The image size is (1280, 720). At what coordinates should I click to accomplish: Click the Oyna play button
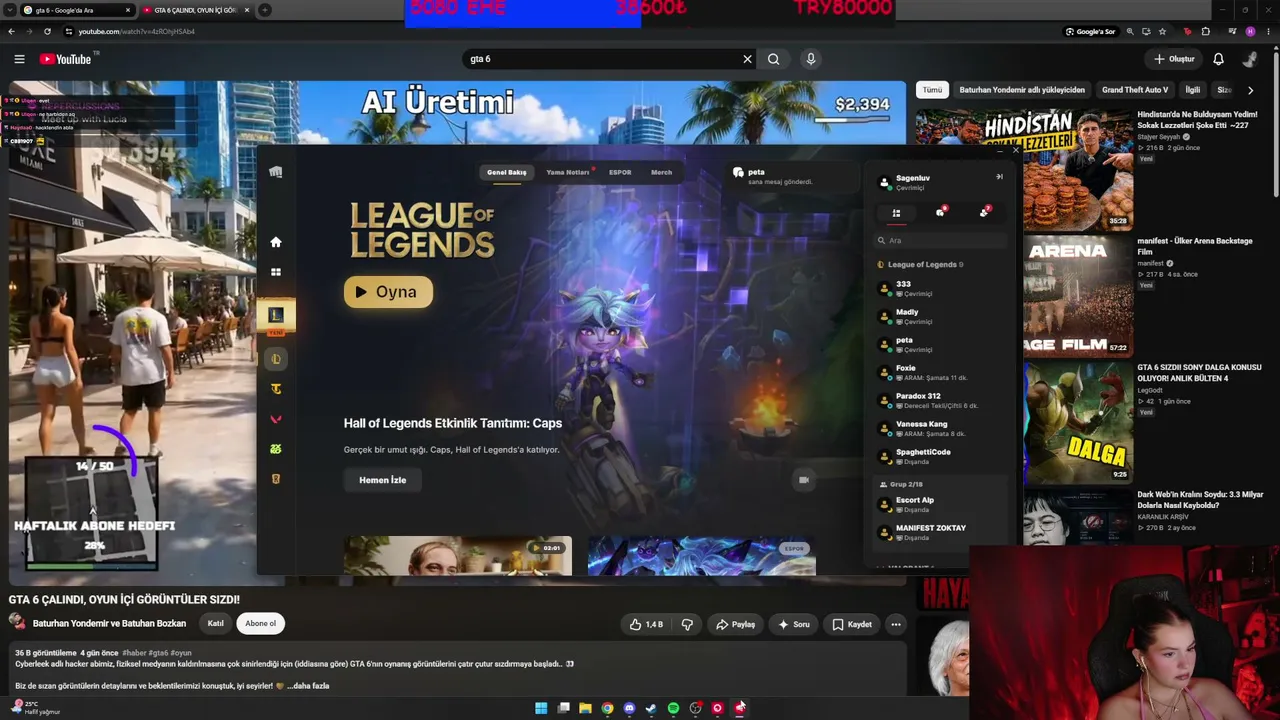[388, 292]
